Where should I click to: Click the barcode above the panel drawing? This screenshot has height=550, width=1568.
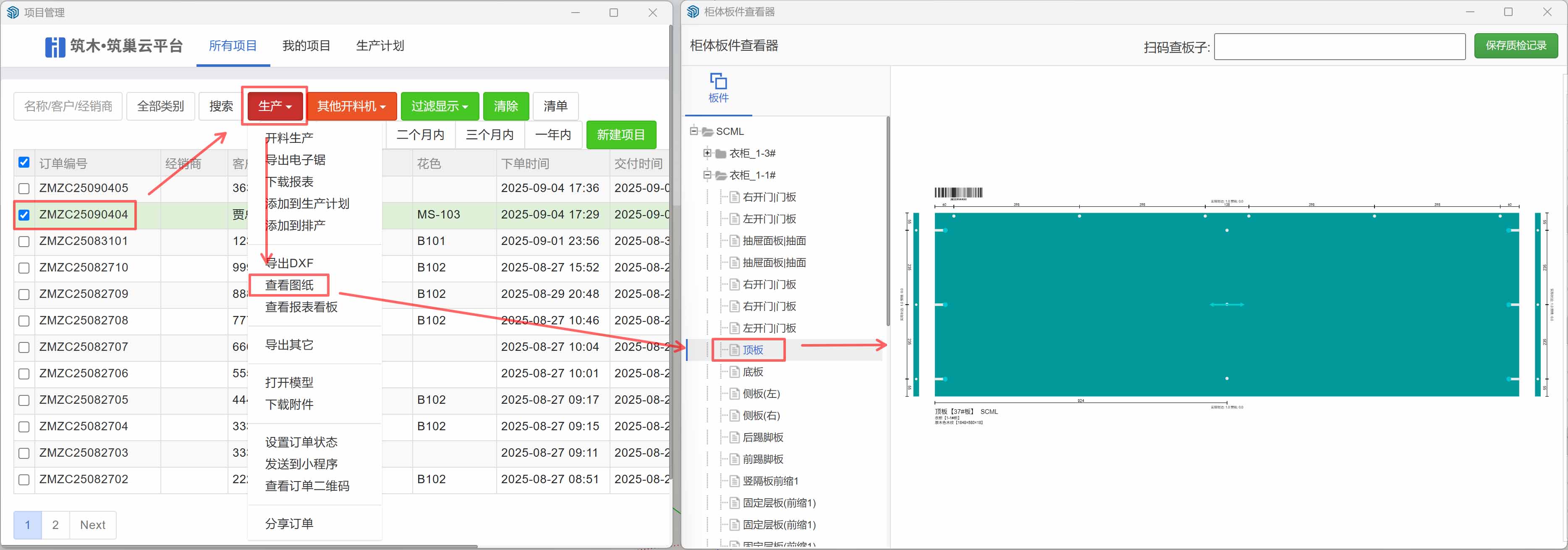pos(958,193)
